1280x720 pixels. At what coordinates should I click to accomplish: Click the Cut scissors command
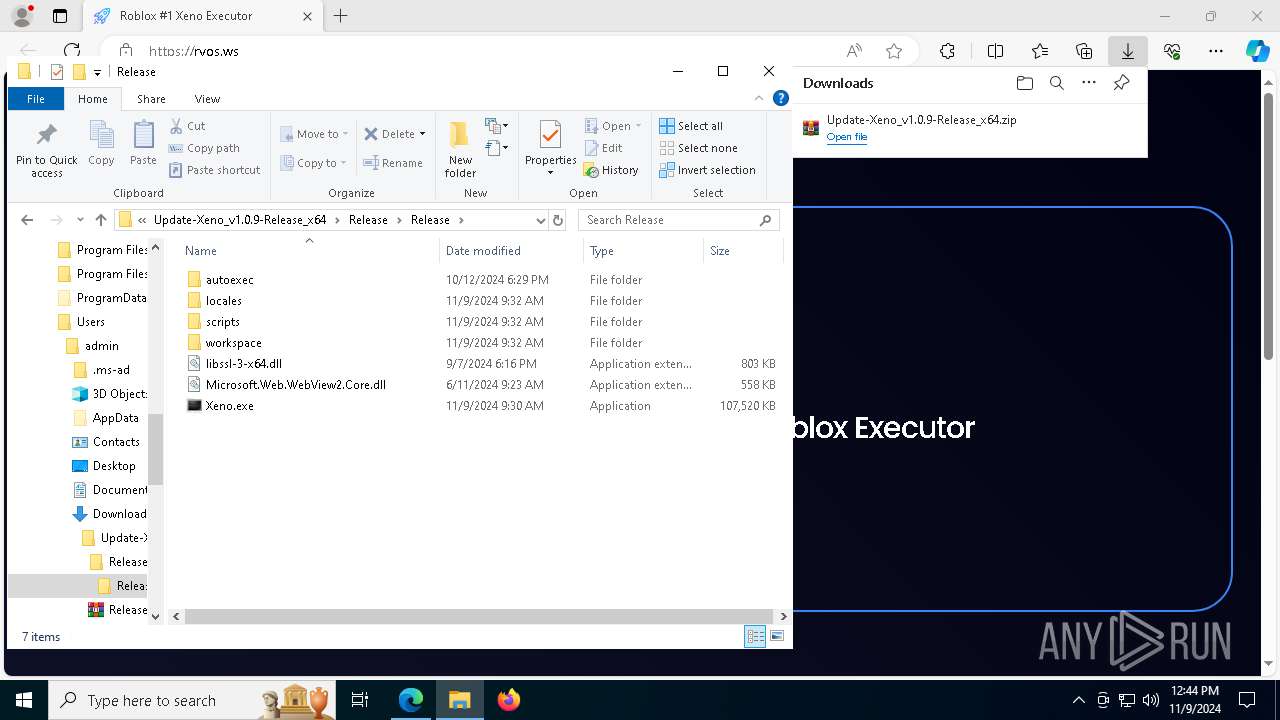pos(188,126)
